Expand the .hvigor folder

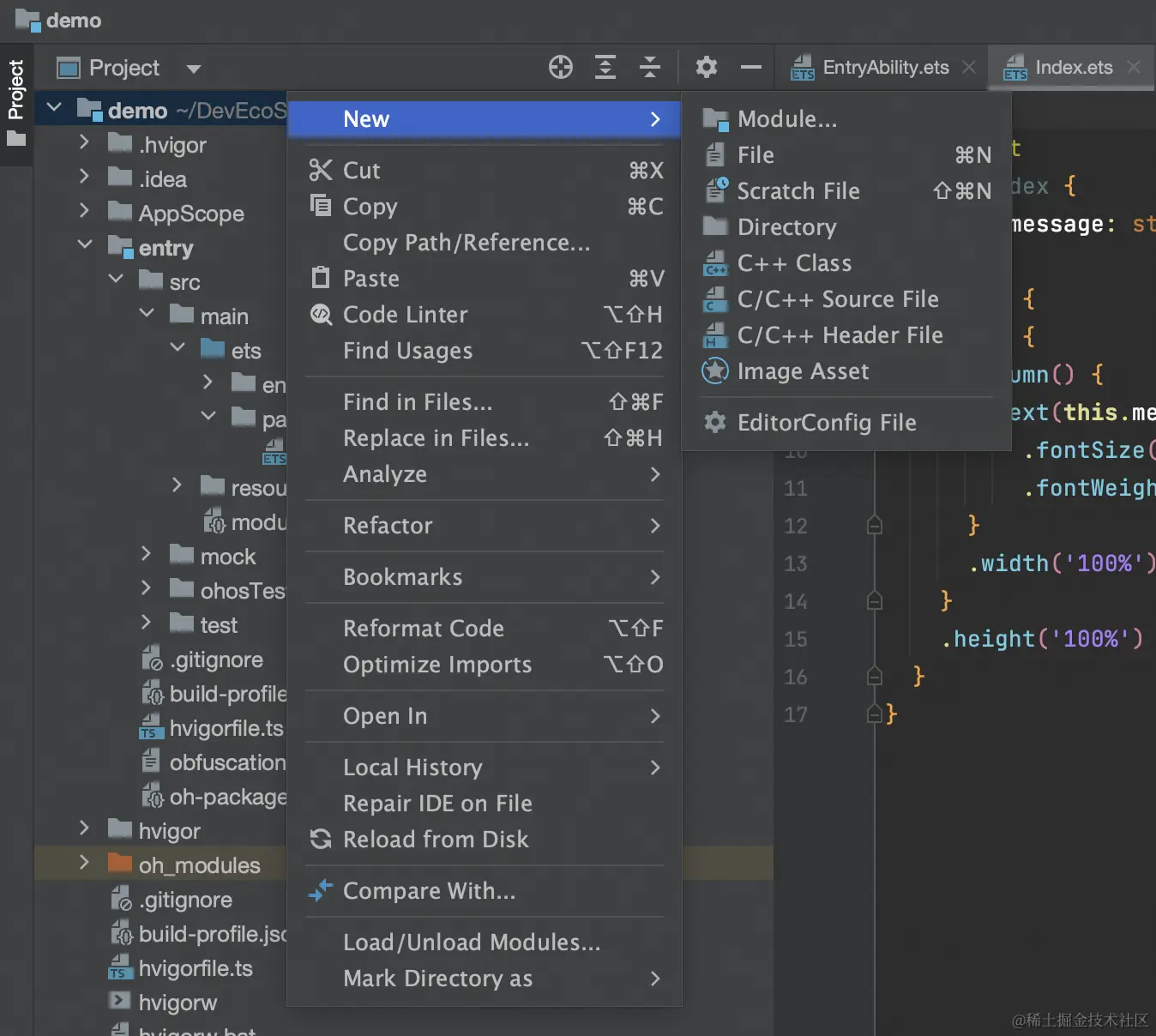(84, 142)
